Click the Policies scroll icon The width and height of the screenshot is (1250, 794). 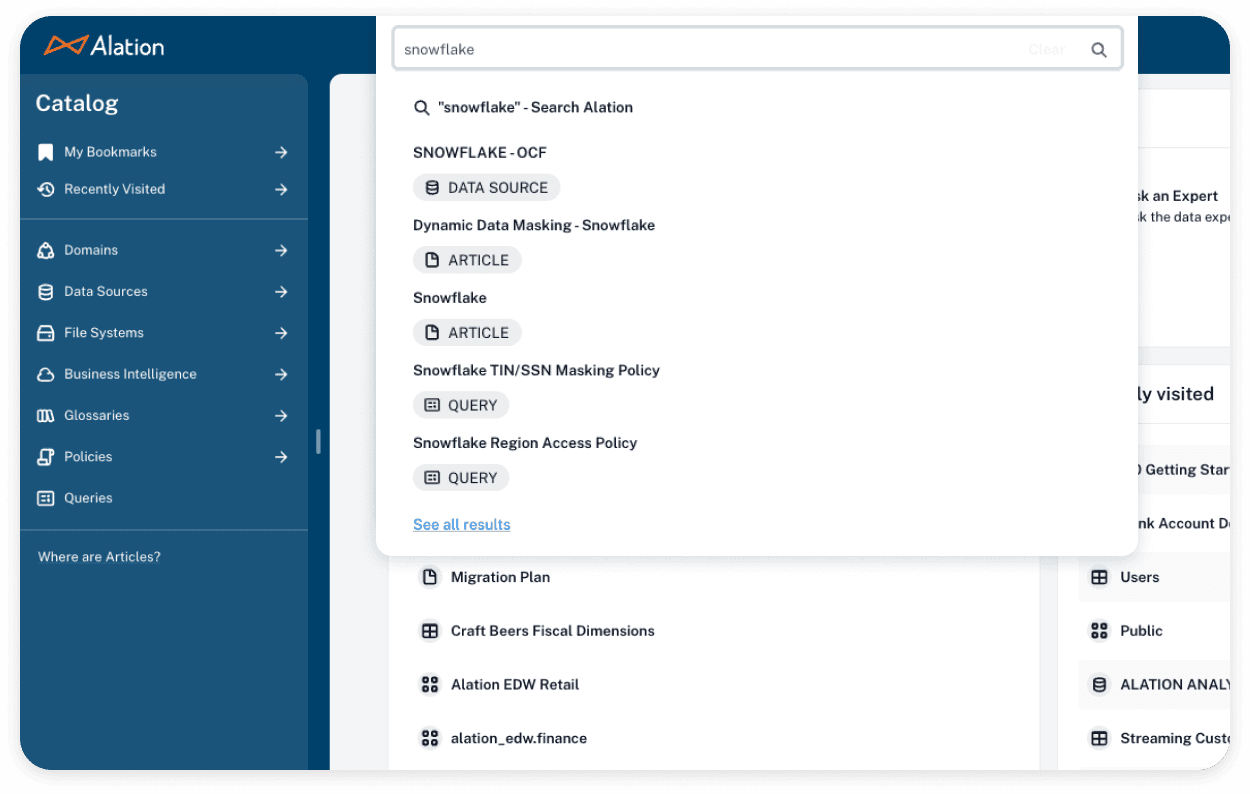pyautogui.click(x=45, y=457)
